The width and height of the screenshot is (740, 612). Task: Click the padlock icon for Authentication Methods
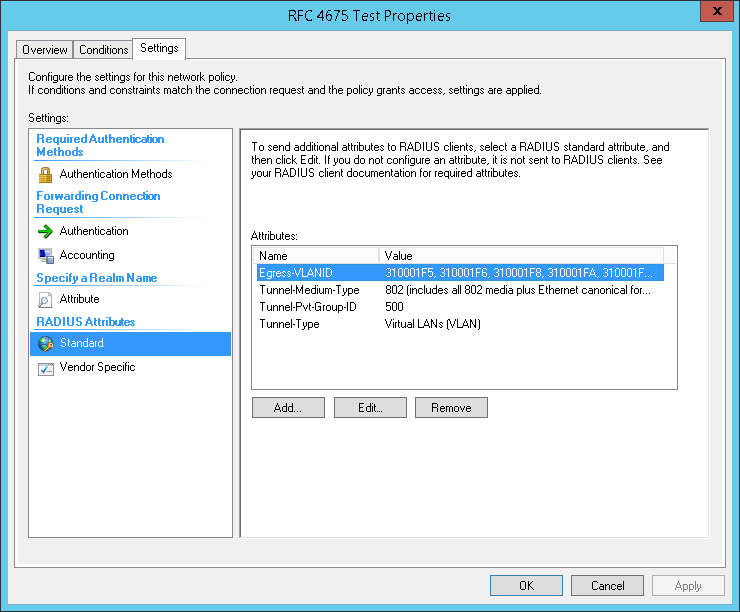pyautogui.click(x=45, y=175)
